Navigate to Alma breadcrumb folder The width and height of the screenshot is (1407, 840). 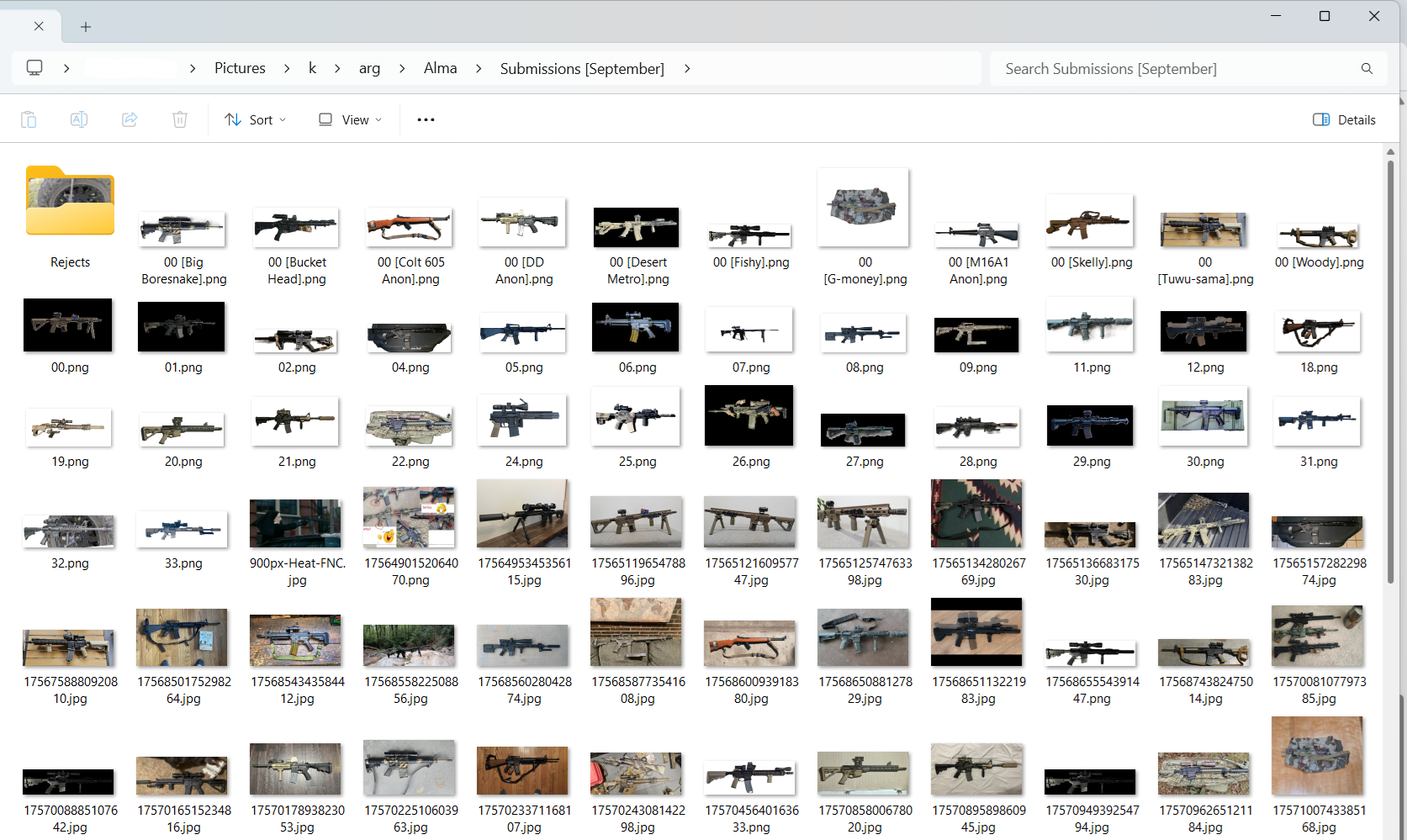tap(440, 68)
